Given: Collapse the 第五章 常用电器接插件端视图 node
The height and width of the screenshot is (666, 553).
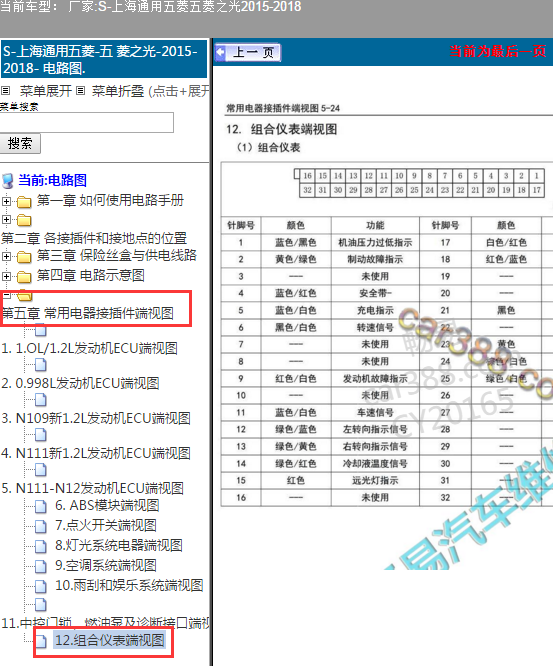Looking at the screenshot, I should [x=6, y=294].
